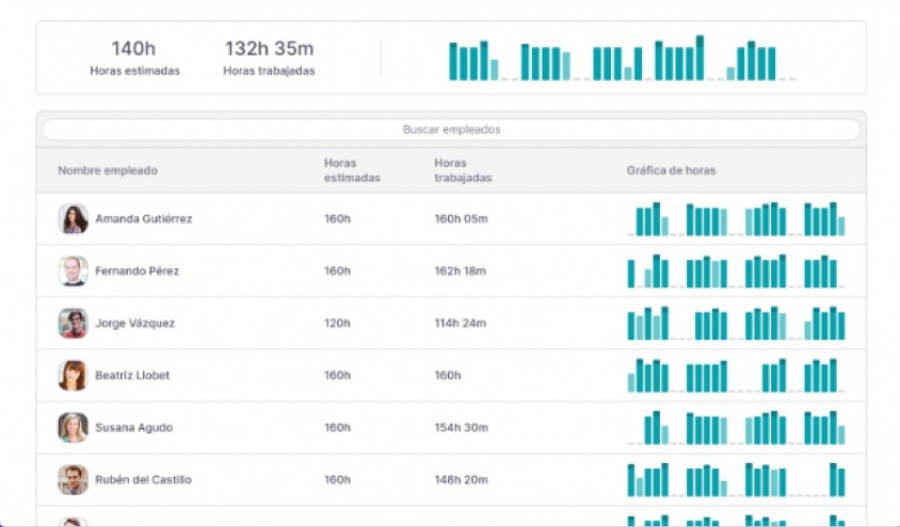Click the 140h estimated hours summary
This screenshot has width=900, height=527.
point(134,57)
